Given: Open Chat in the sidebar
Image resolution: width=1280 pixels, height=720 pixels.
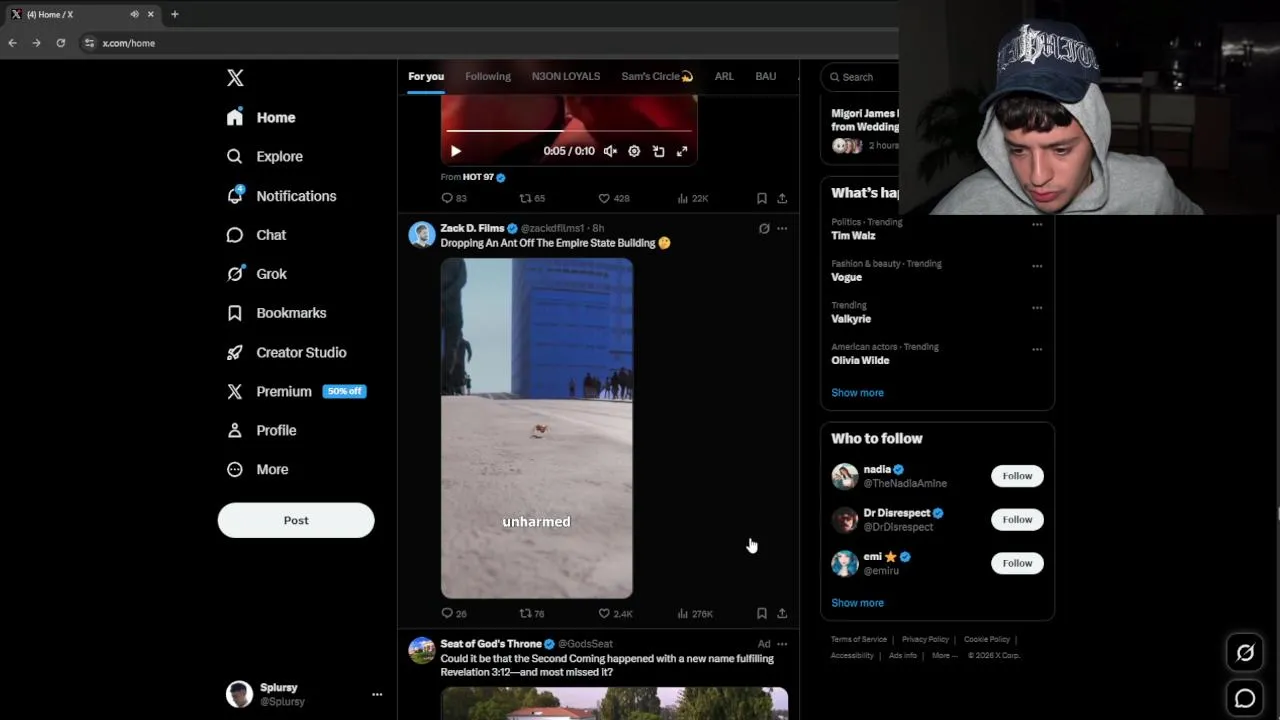Looking at the screenshot, I should (x=257, y=235).
